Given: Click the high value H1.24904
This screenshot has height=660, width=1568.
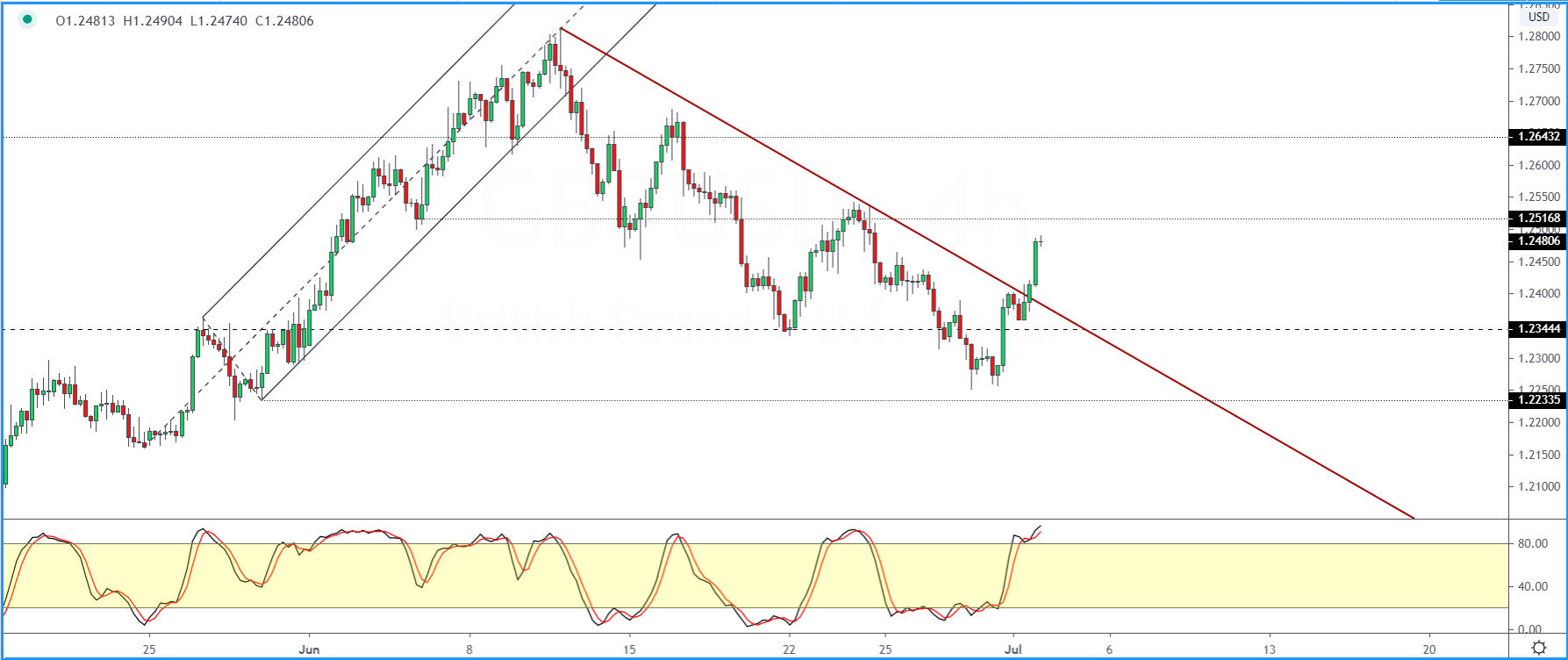Looking at the screenshot, I should [153, 20].
